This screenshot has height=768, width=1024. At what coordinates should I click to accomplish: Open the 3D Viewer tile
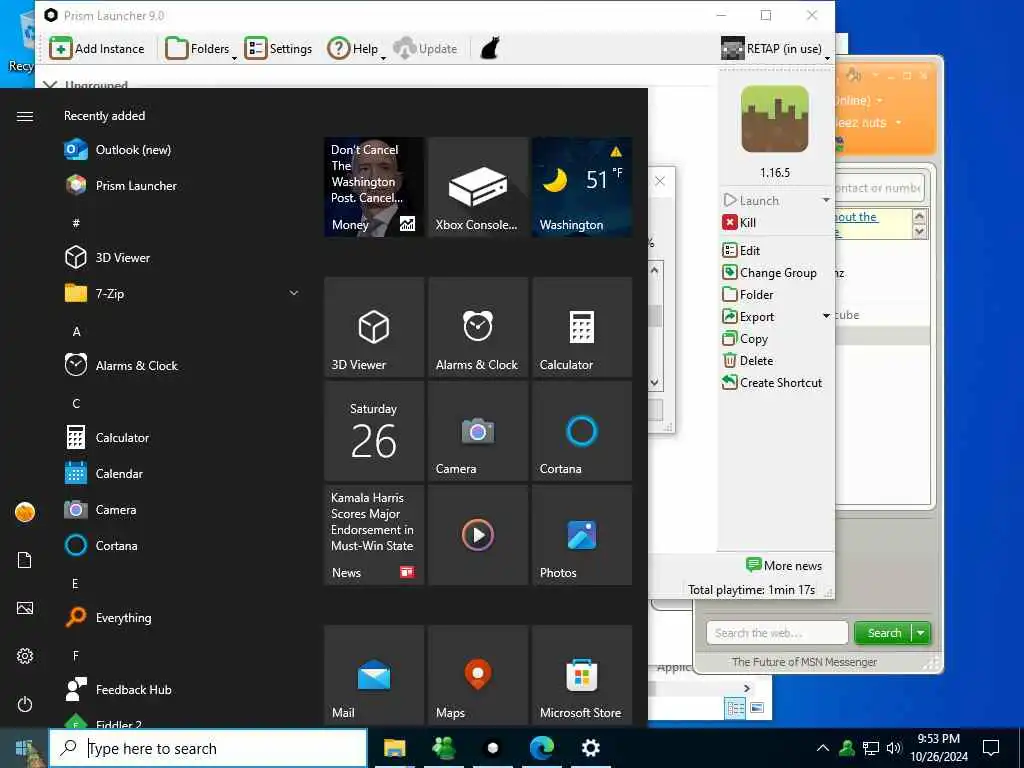coord(374,327)
